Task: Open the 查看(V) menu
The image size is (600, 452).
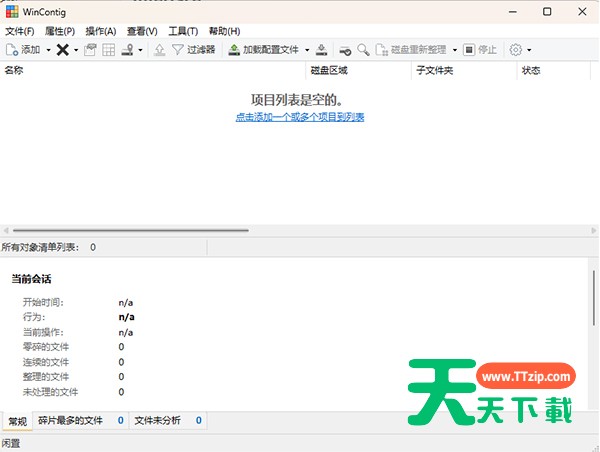Action: (142, 31)
